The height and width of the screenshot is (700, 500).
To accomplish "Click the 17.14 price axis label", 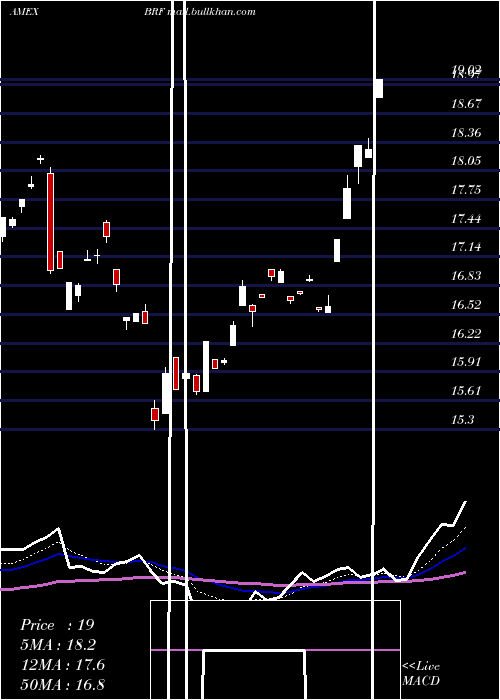I will point(466,247).
